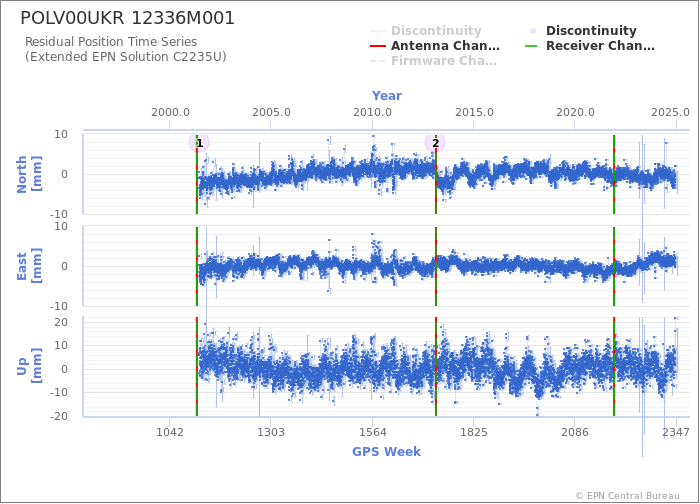Click the 2025.0 year tick label
Image resolution: width=700 pixels, height=504 pixels.
670,112
